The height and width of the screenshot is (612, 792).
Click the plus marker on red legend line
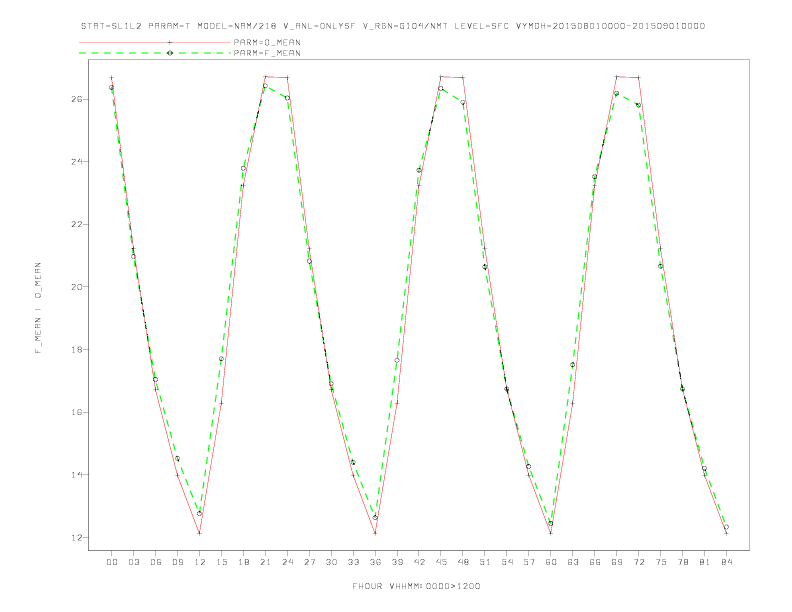[170, 42]
